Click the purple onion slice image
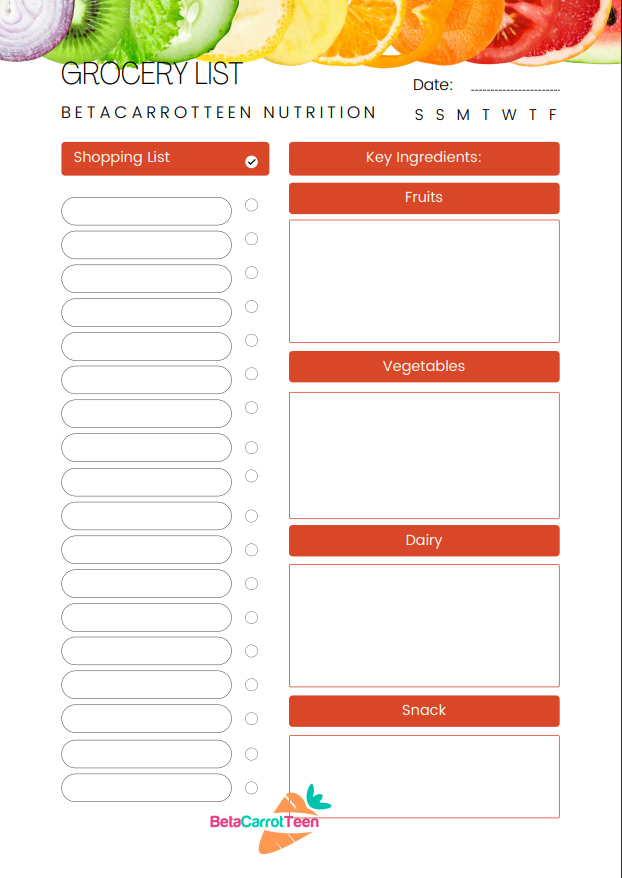Screen dimensions: 622x878 click(34, 25)
